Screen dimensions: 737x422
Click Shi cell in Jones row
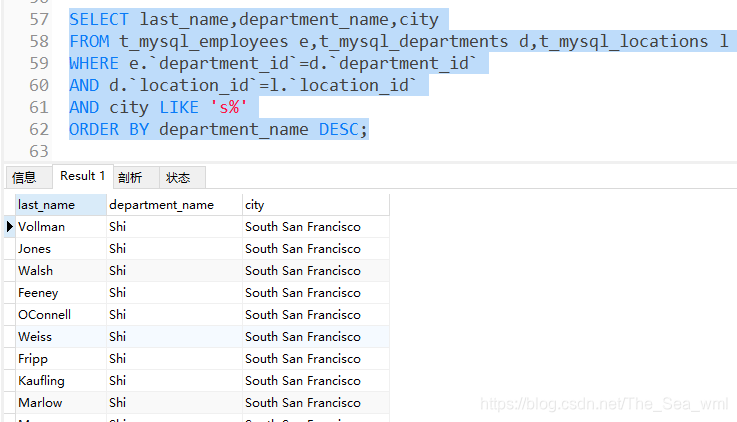tap(174, 249)
